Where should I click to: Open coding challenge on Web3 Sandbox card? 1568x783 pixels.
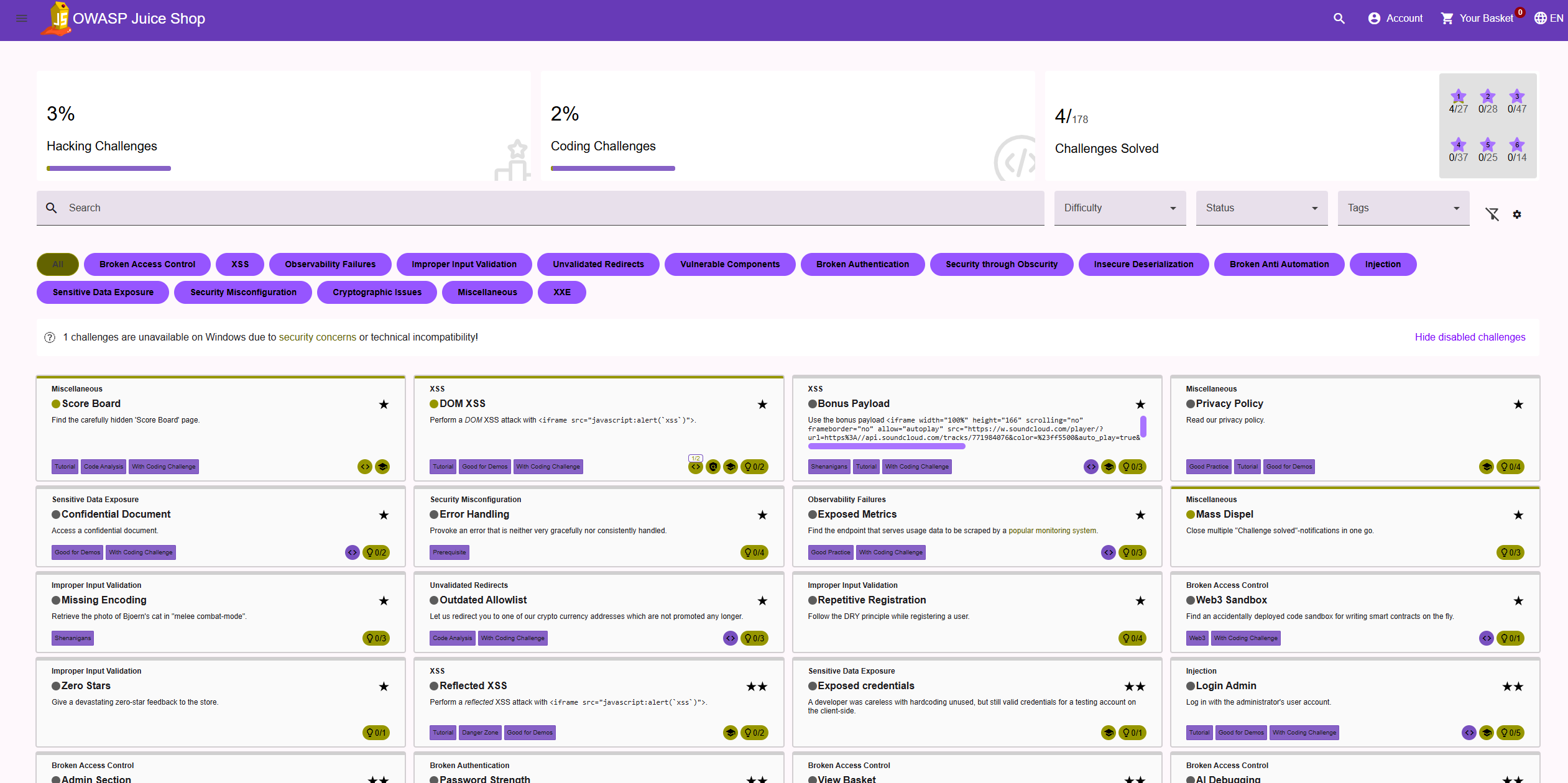pyautogui.click(x=1487, y=638)
